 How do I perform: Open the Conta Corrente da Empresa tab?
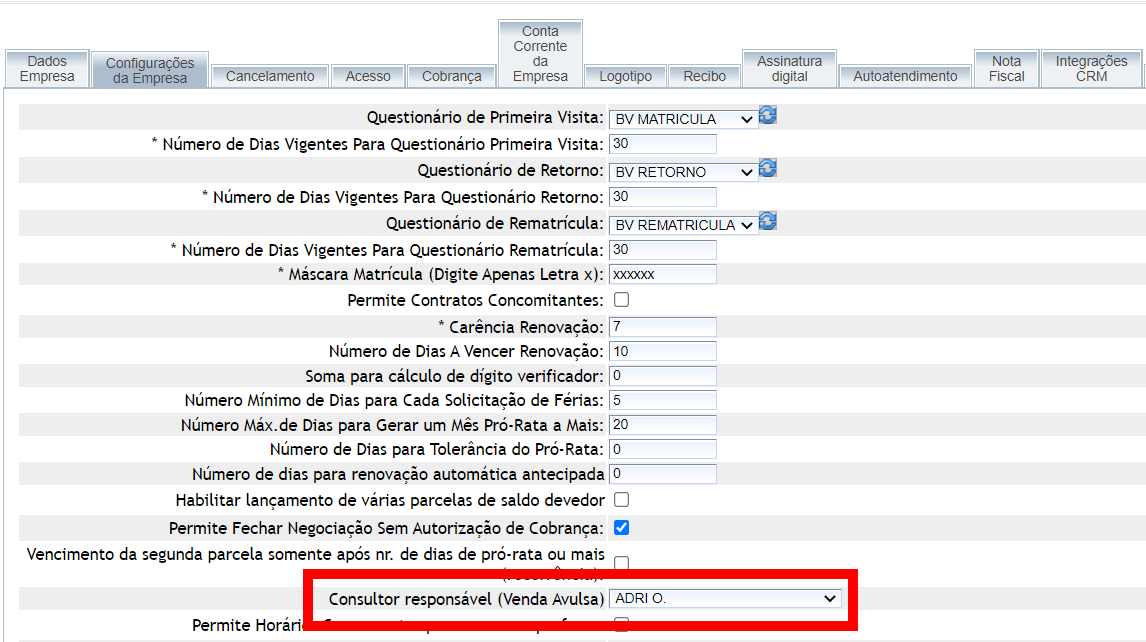[x=540, y=54]
